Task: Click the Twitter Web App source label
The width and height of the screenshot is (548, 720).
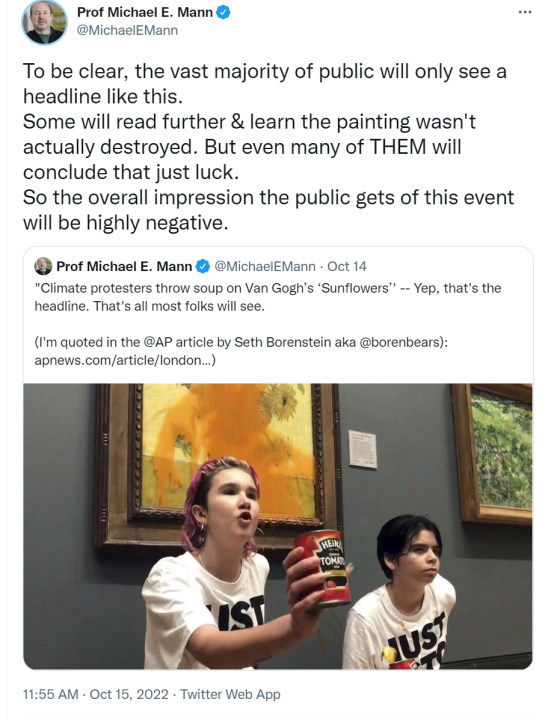Action: (x=230, y=694)
